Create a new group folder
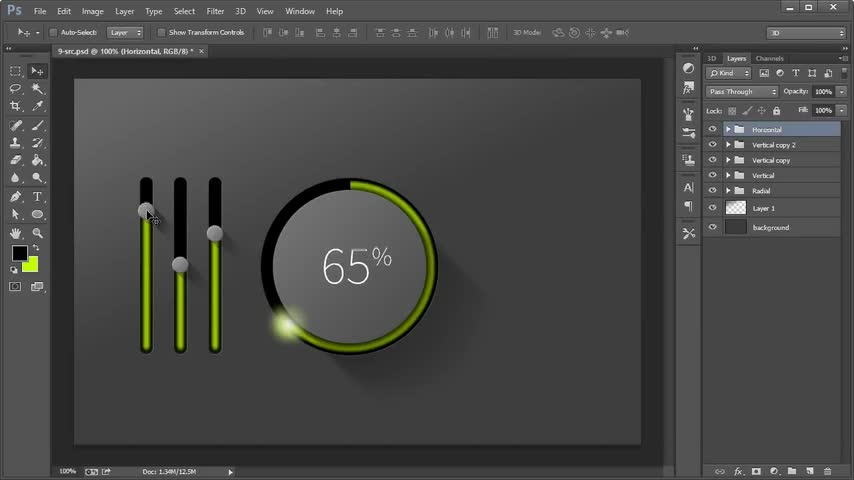Viewport: 854px width, 480px height. [792, 471]
